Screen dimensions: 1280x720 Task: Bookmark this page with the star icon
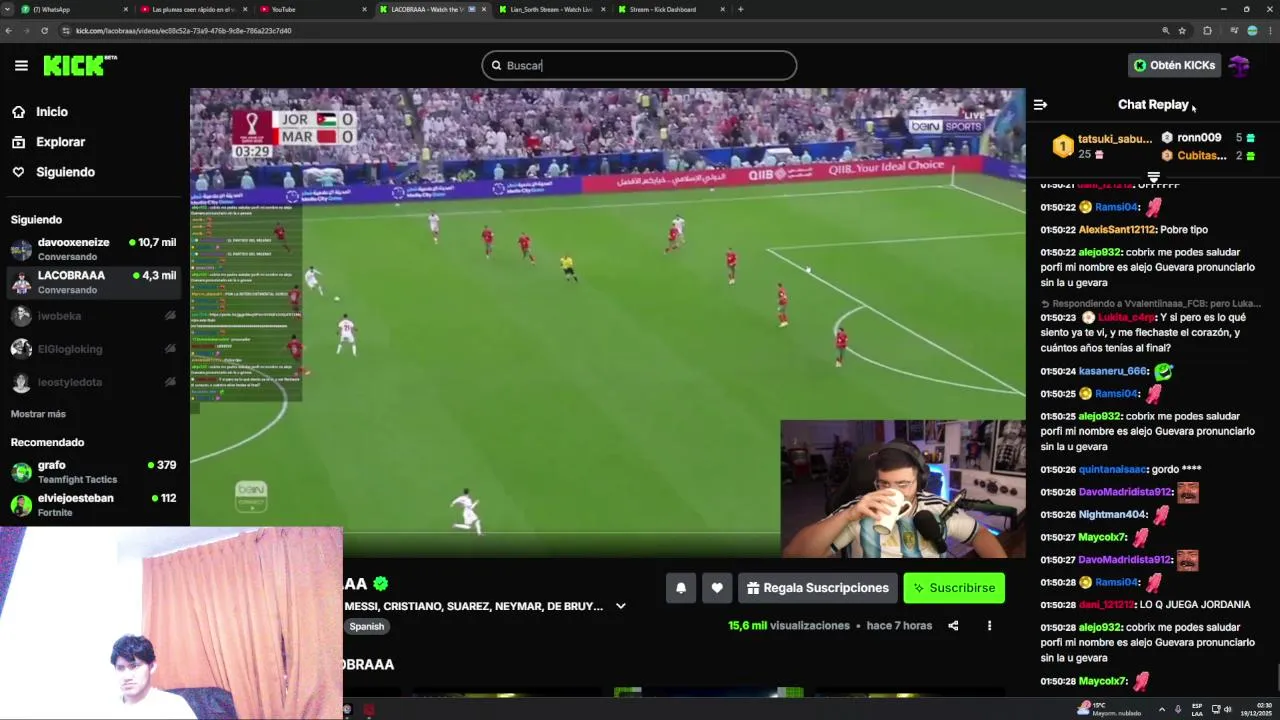tap(1182, 31)
